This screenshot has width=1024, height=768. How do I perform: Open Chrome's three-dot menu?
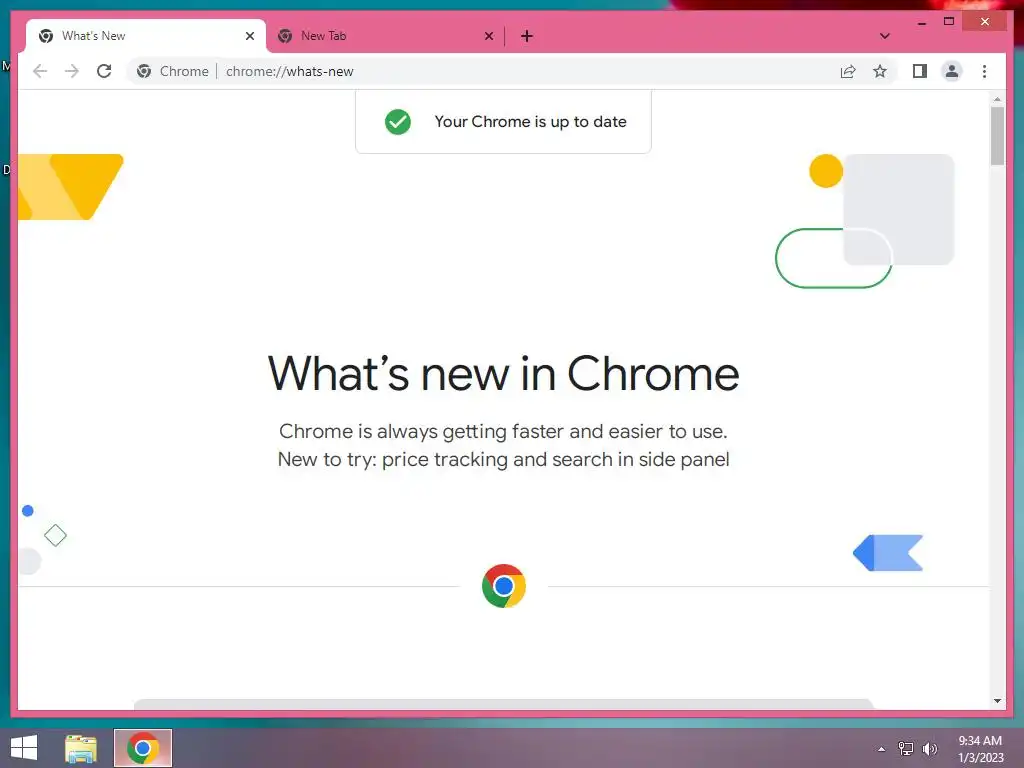(984, 71)
